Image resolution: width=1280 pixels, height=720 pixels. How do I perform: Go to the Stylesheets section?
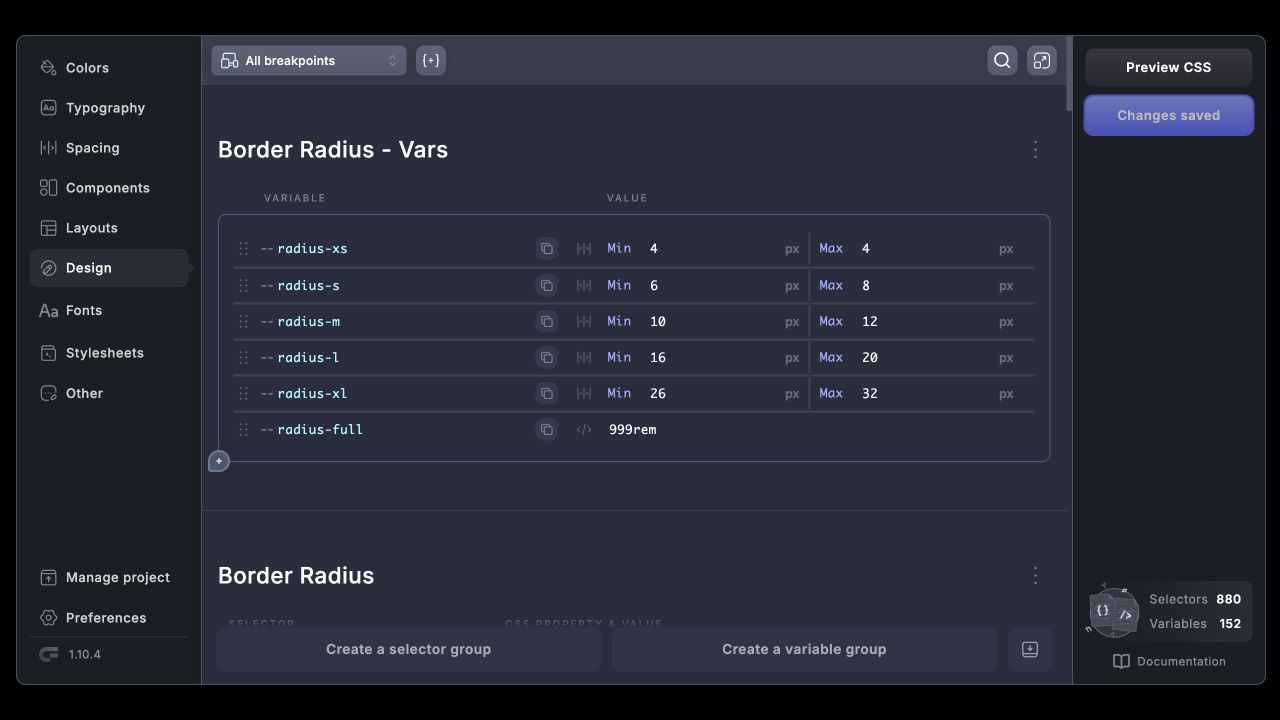coord(109,353)
